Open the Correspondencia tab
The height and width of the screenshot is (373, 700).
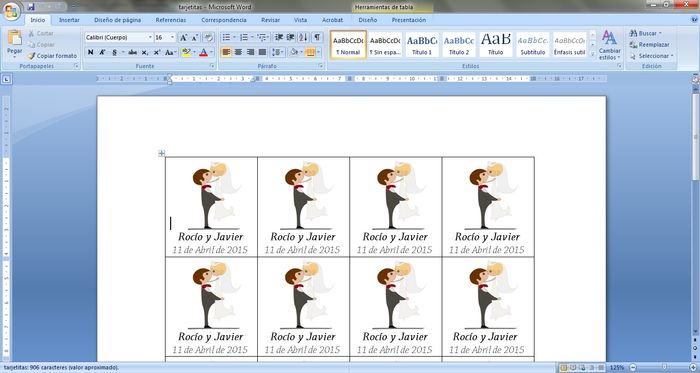(224, 20)
